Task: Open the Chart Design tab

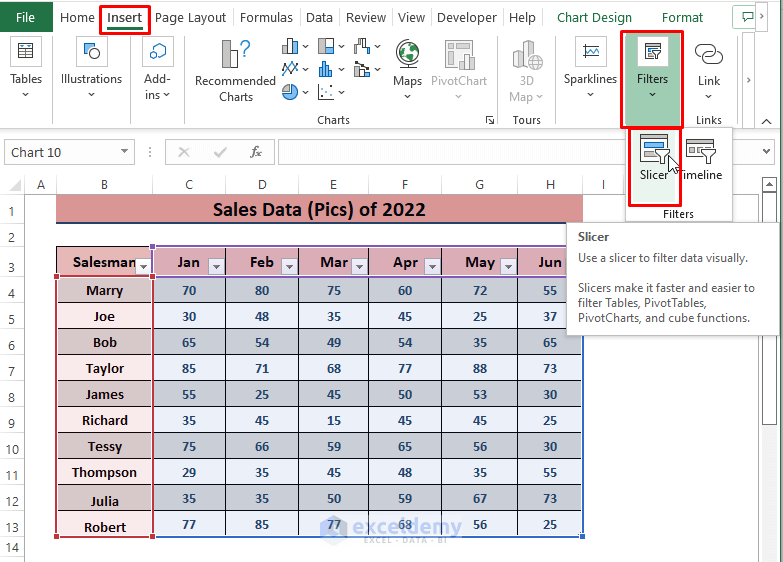Action: (594, 17)
